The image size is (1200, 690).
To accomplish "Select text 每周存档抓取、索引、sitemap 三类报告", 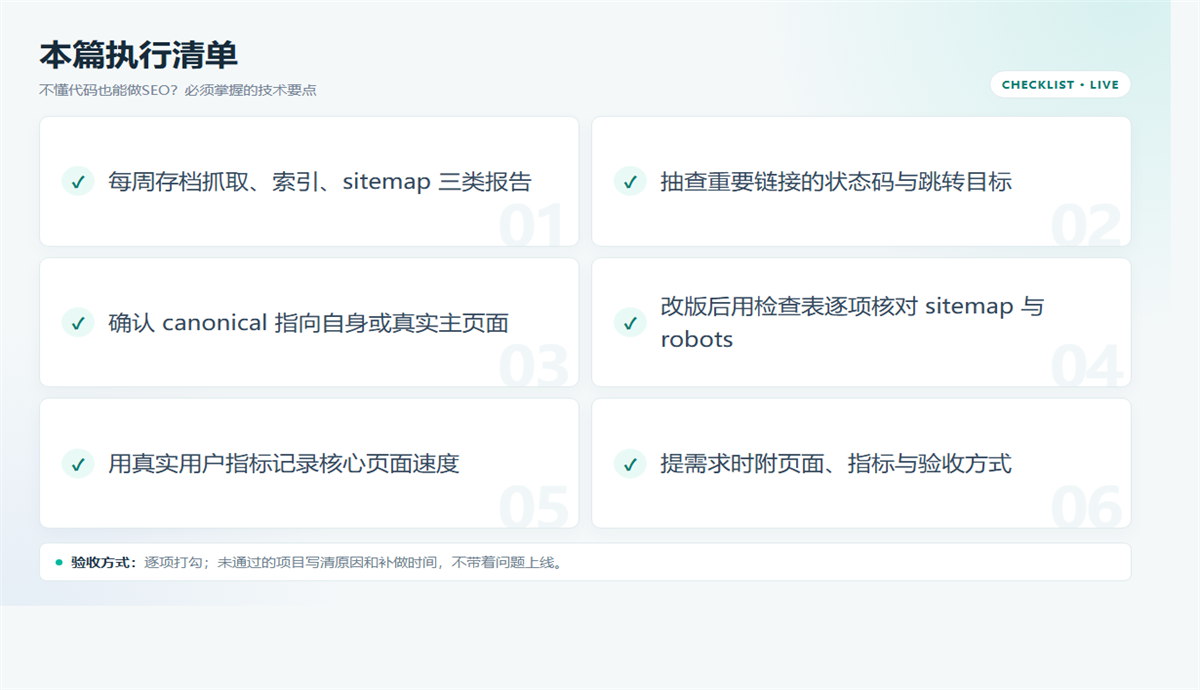I will [320, 182].
